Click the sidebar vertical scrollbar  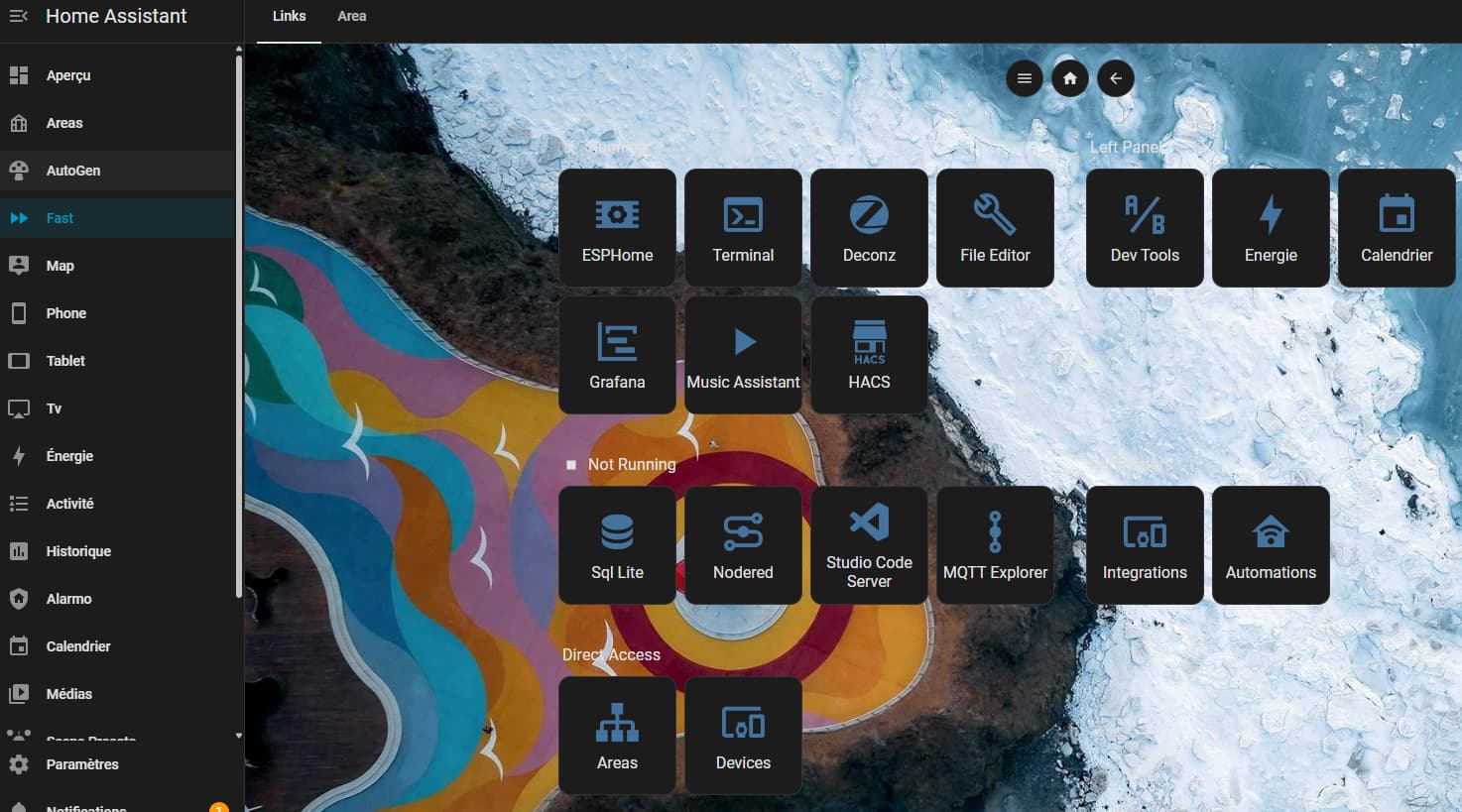pyautogui.click(x=239, y=327)
